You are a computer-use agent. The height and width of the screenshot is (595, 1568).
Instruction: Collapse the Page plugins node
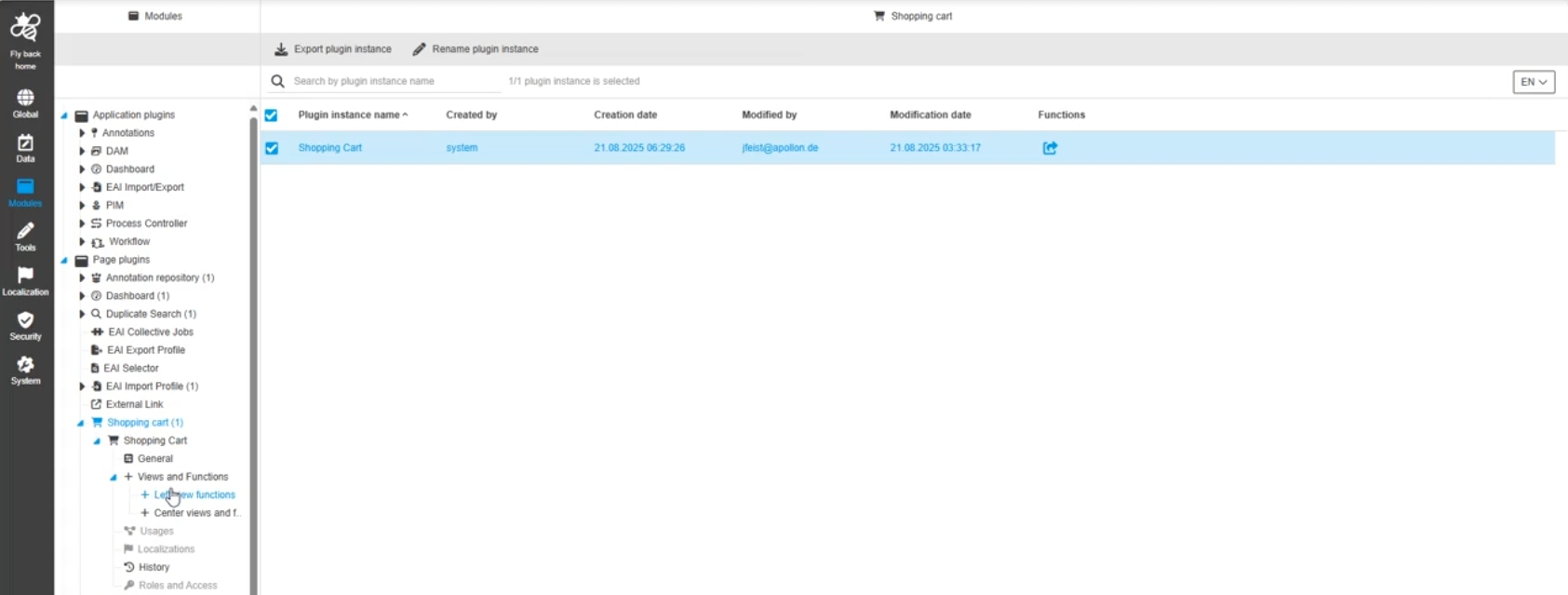[x=64, y=261]
